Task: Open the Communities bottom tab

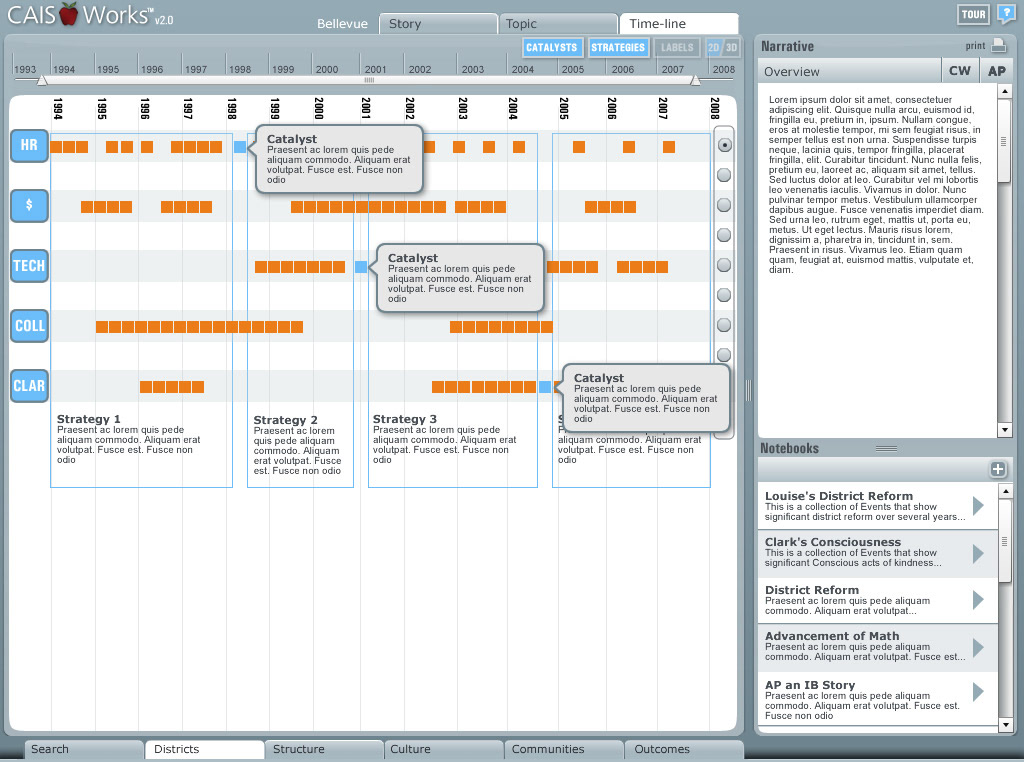Action: pyautogui.click(x=564, y=750)
